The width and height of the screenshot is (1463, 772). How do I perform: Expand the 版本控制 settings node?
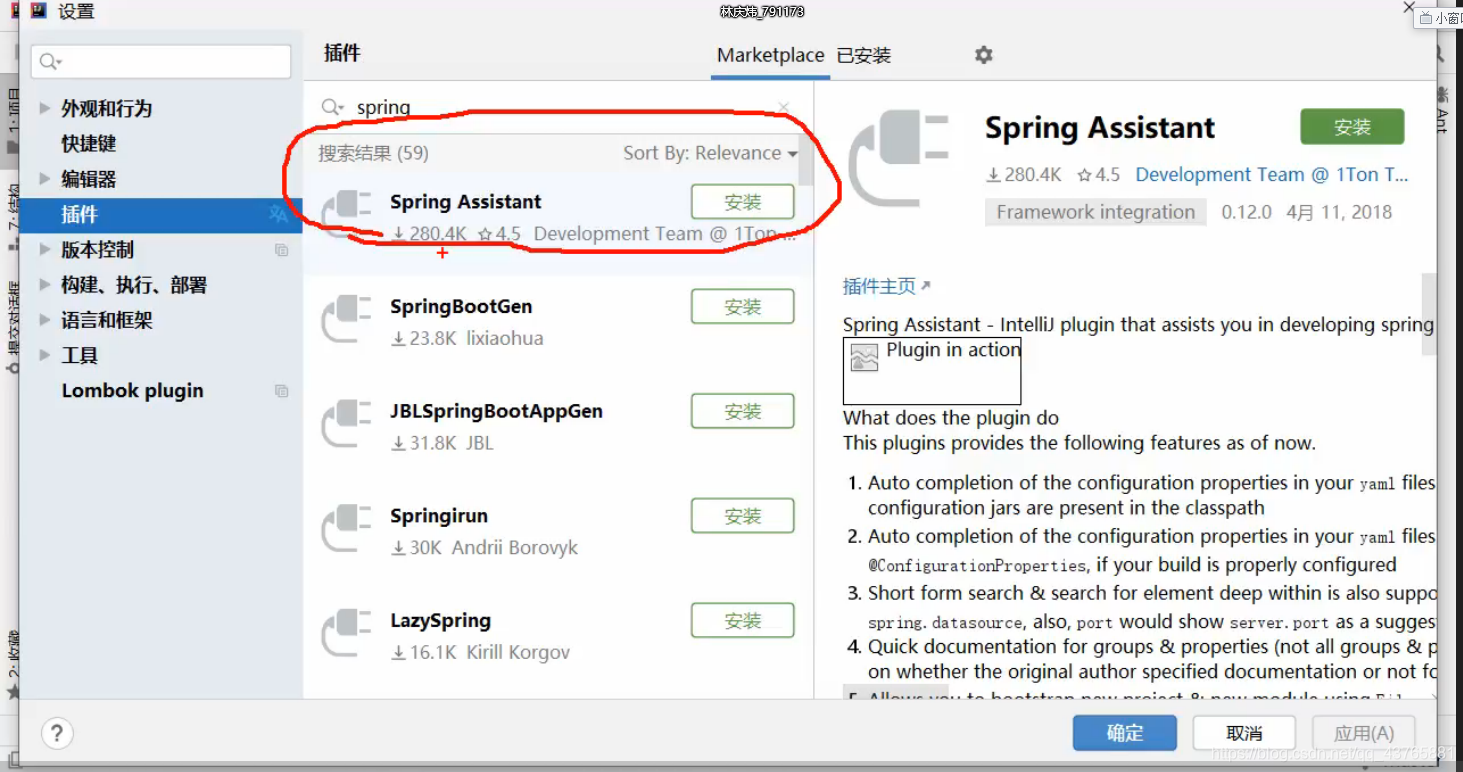[x=44, y=250]
